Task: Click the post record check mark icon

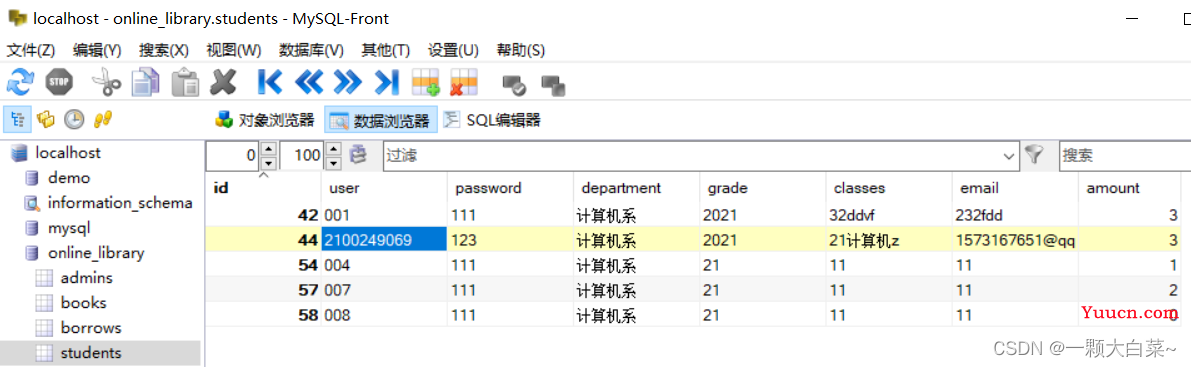Action: tap(514, 84)
